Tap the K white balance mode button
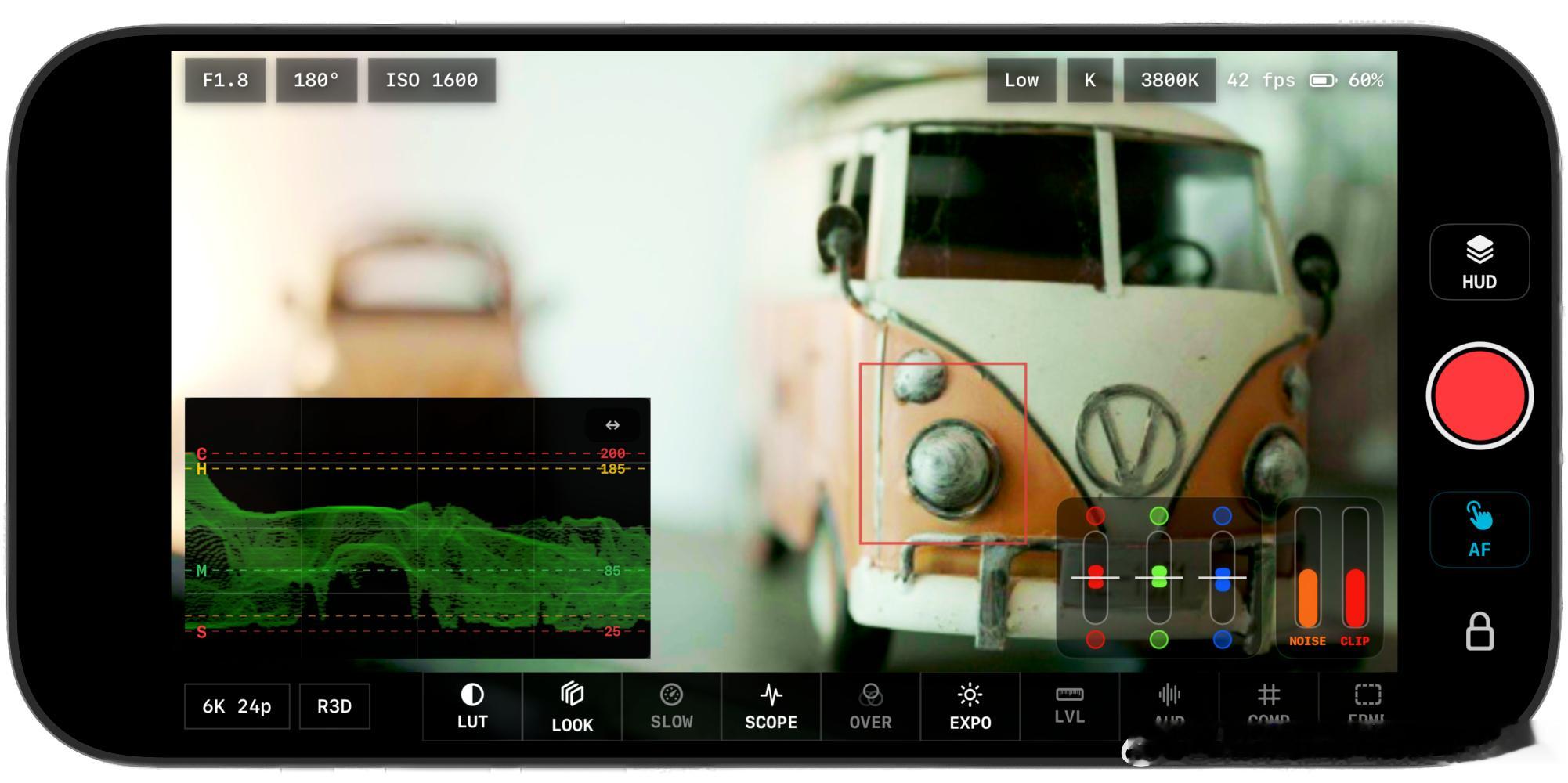The height and width of the screenshot is (783, 1568). (x=1089, y=80)
